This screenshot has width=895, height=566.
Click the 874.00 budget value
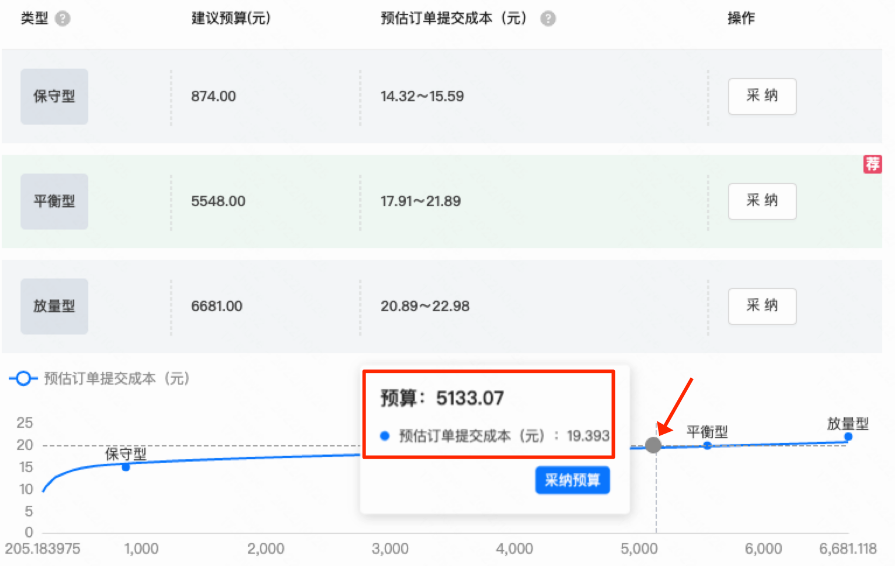click(213, 96)
